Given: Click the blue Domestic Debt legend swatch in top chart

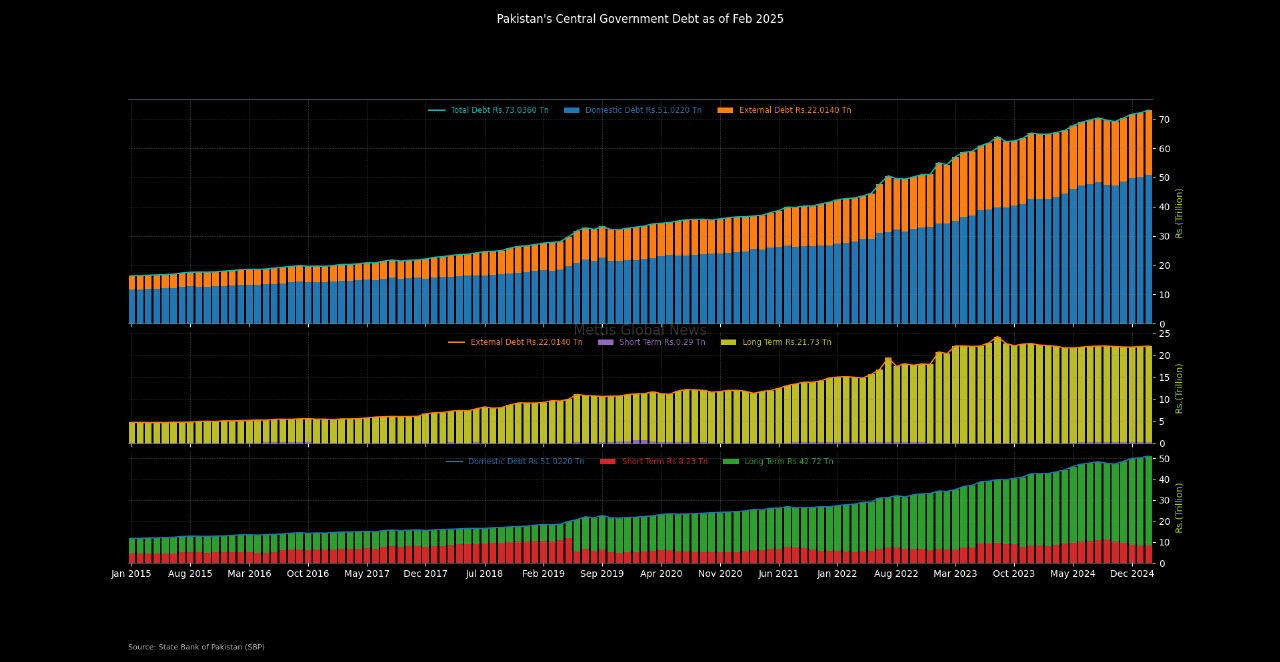Looking at the screenshot, I should coord(572,110).
